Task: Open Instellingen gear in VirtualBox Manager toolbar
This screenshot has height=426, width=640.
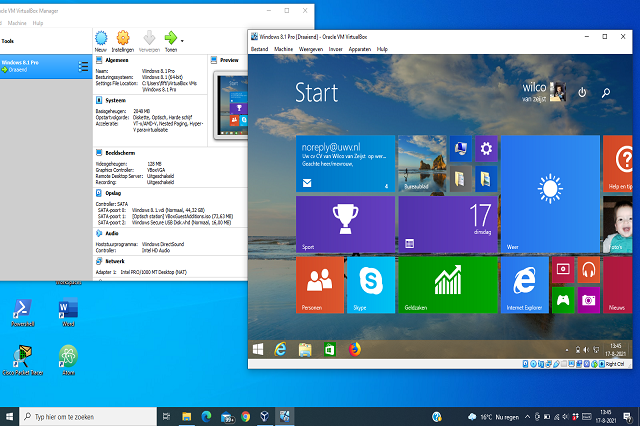Action: click(123, 41)
